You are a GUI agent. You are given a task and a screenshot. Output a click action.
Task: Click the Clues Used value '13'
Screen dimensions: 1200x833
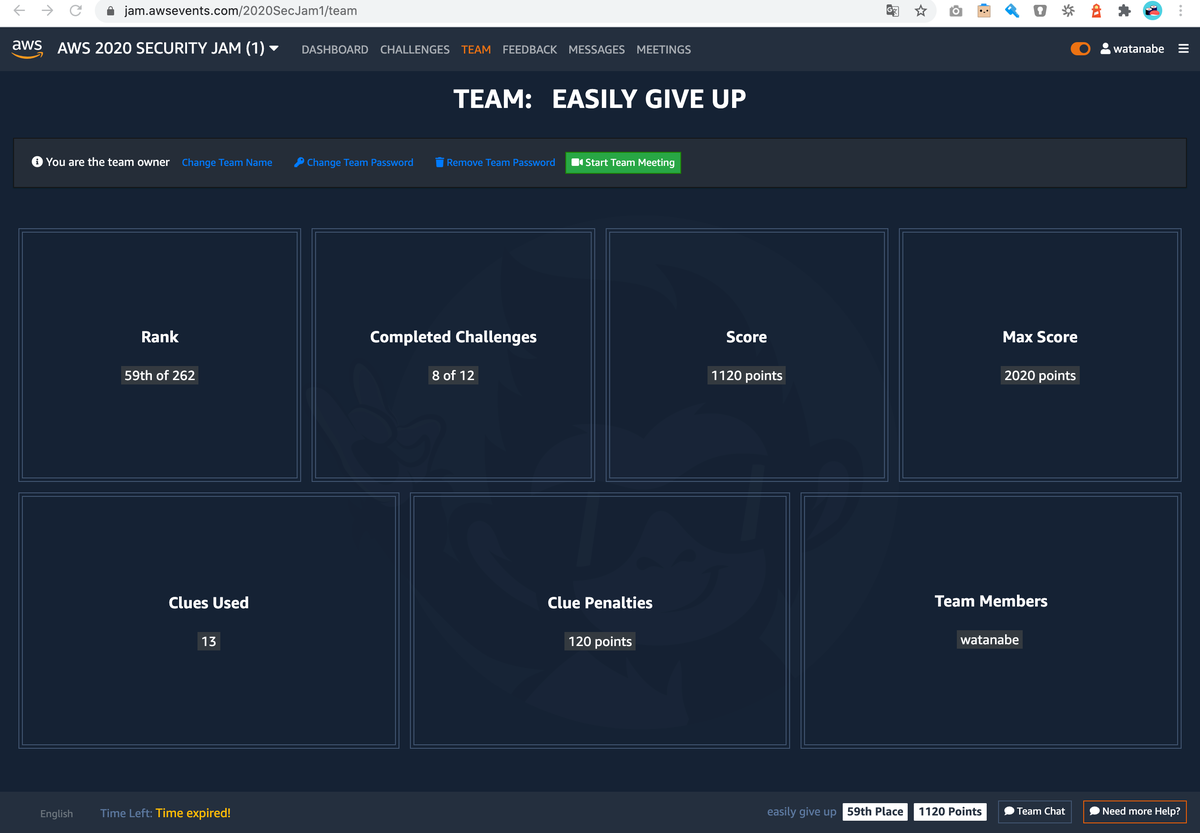[208, 642]
